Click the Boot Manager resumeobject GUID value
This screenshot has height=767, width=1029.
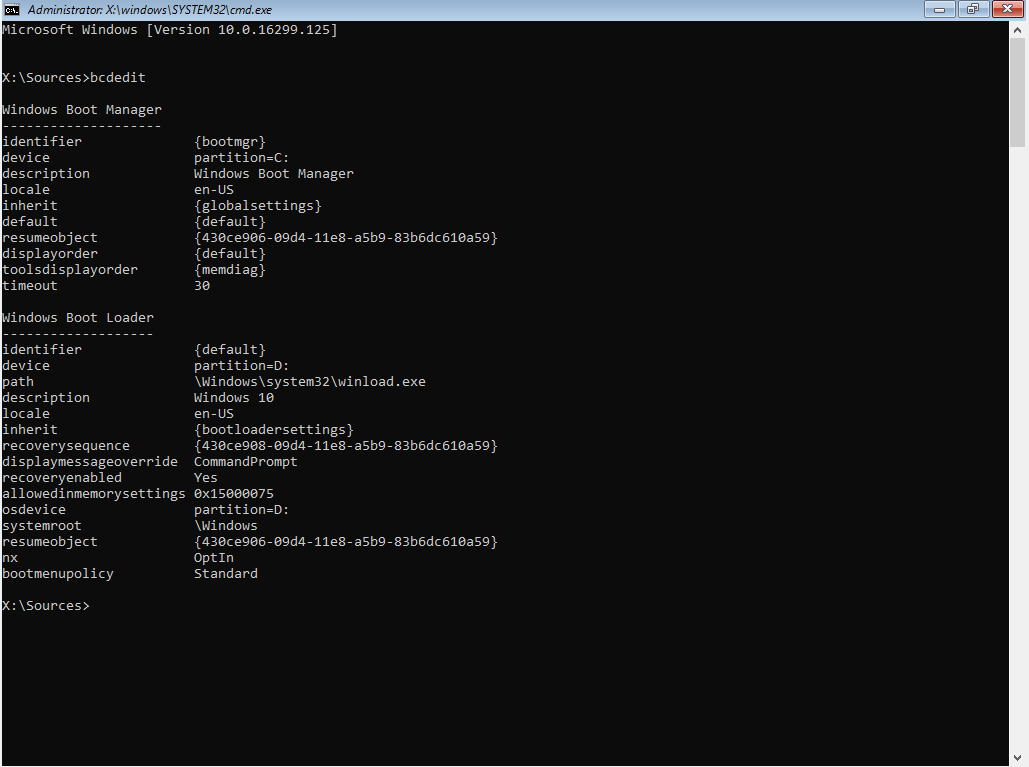click(346, 238)
